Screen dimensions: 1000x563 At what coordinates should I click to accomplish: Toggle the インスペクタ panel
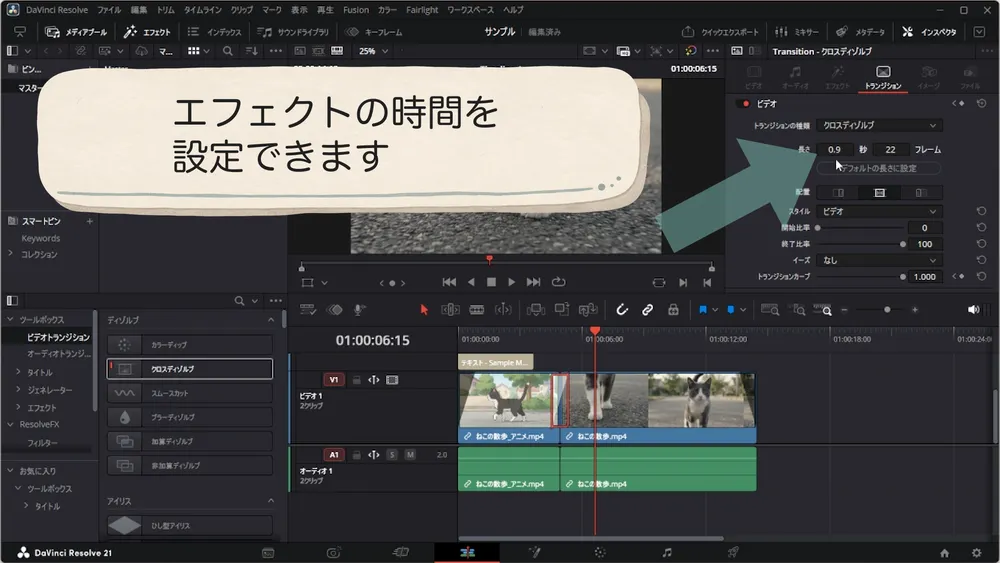tap(929, 32)
